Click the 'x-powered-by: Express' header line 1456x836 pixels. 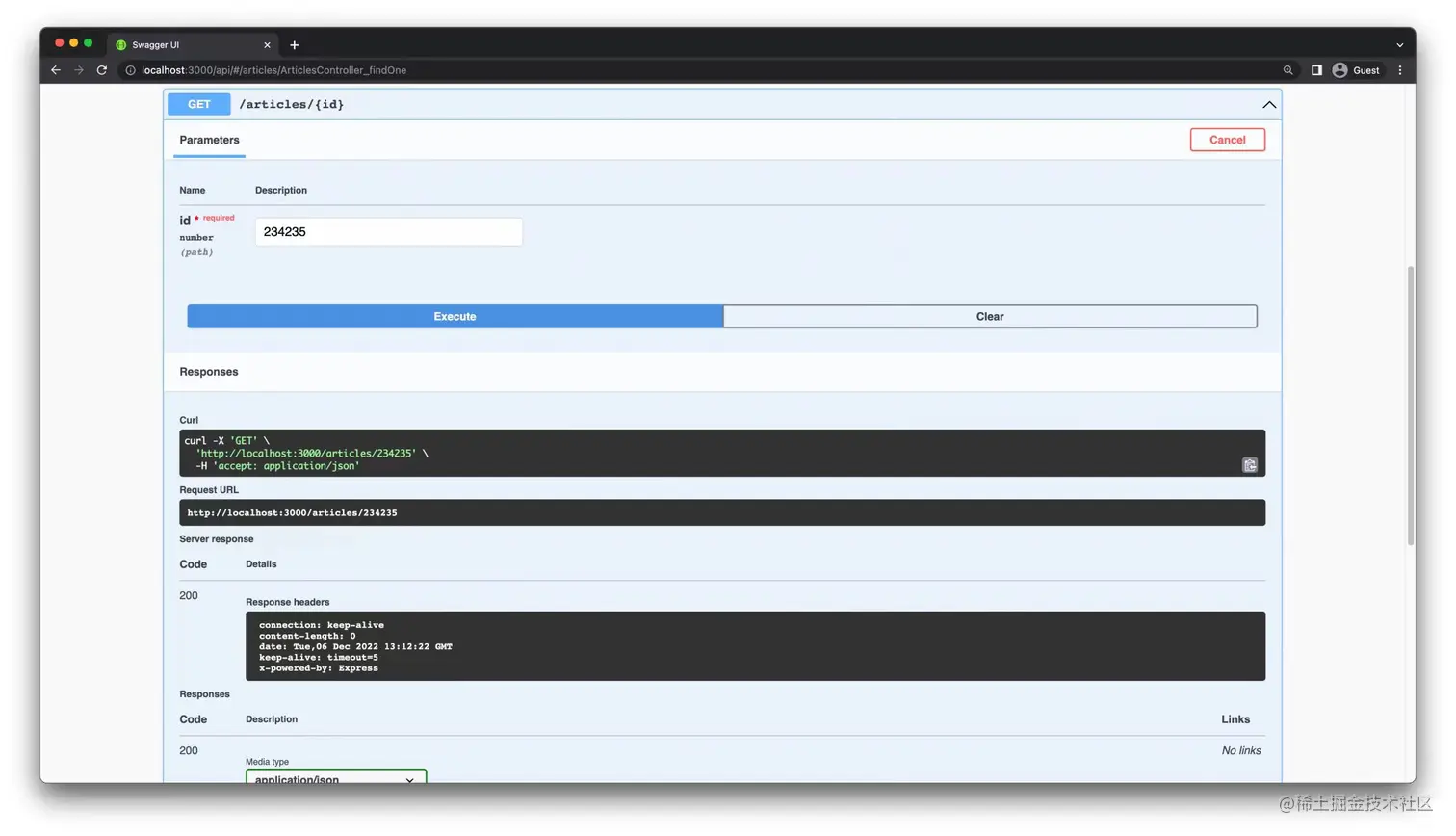click(319, 668)
